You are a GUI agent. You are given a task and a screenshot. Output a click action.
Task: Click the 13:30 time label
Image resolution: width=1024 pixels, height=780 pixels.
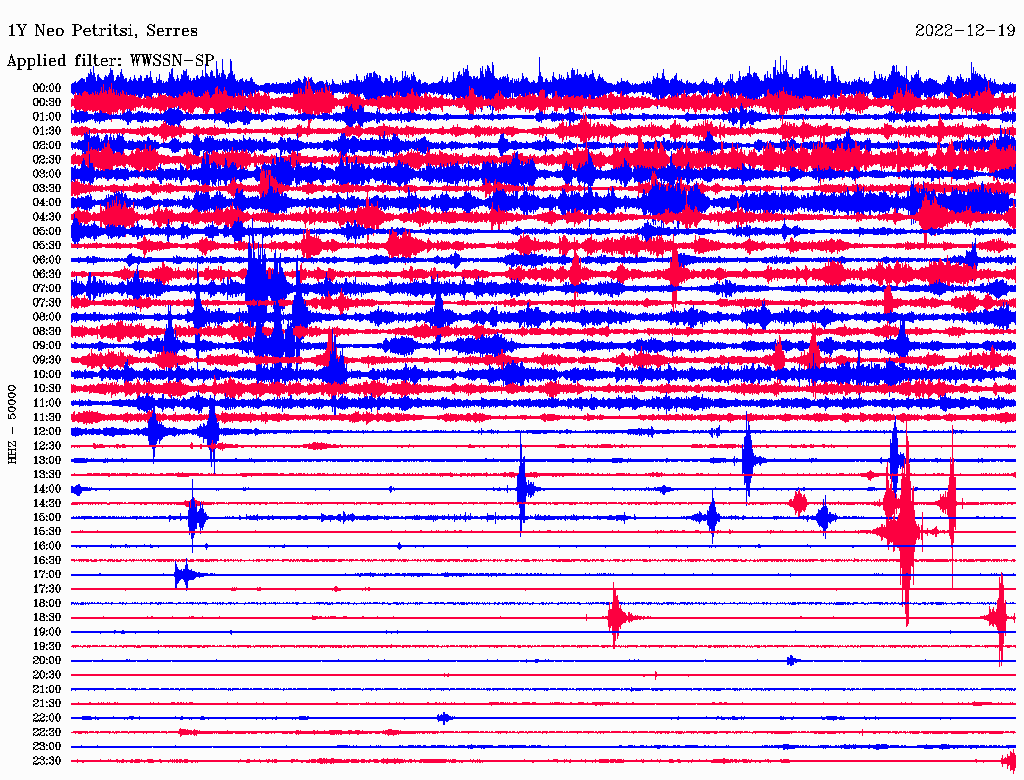pos(47,475)
